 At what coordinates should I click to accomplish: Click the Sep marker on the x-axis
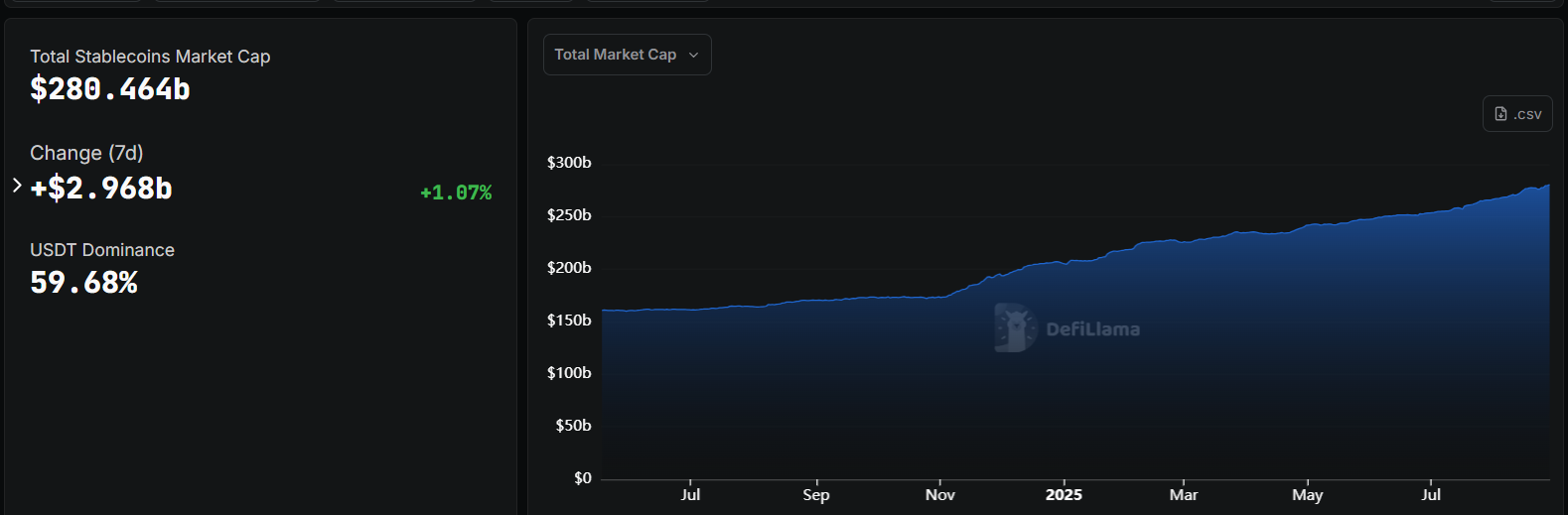point(815,494)
